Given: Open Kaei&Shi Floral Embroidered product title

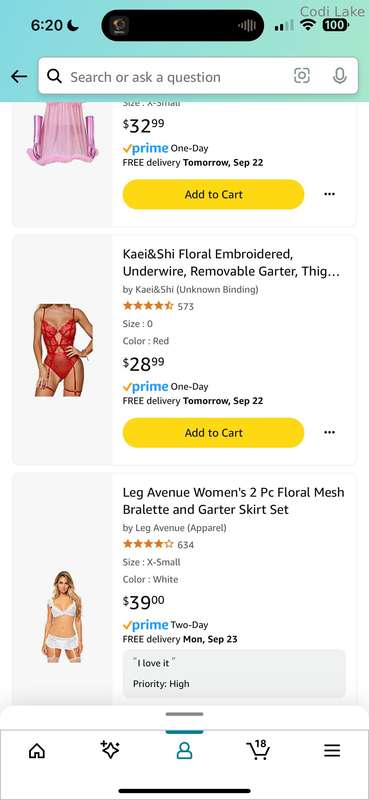Looking at the screenshot, I should tap(231, 263).
